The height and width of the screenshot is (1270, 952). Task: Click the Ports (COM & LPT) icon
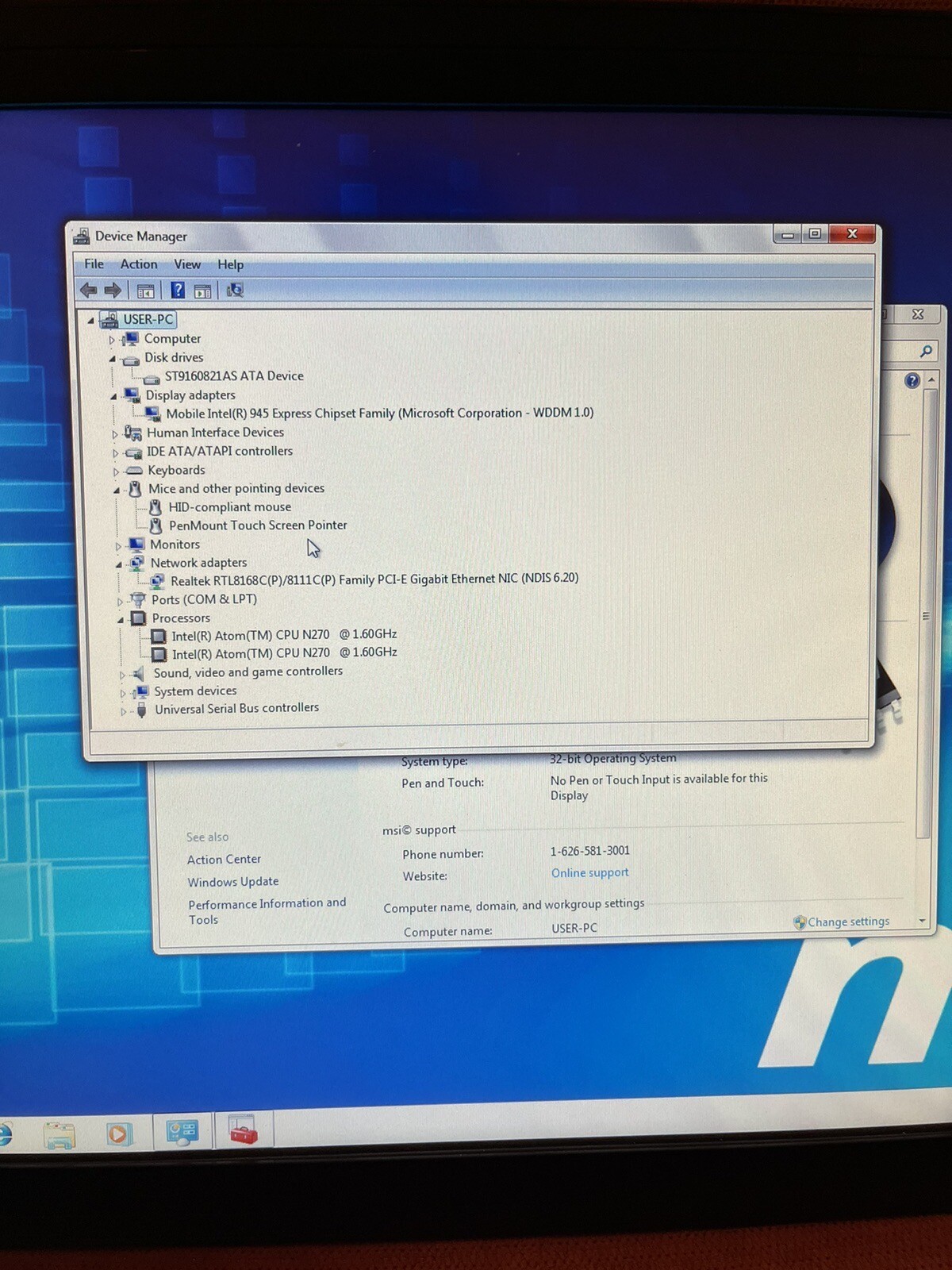138,600
